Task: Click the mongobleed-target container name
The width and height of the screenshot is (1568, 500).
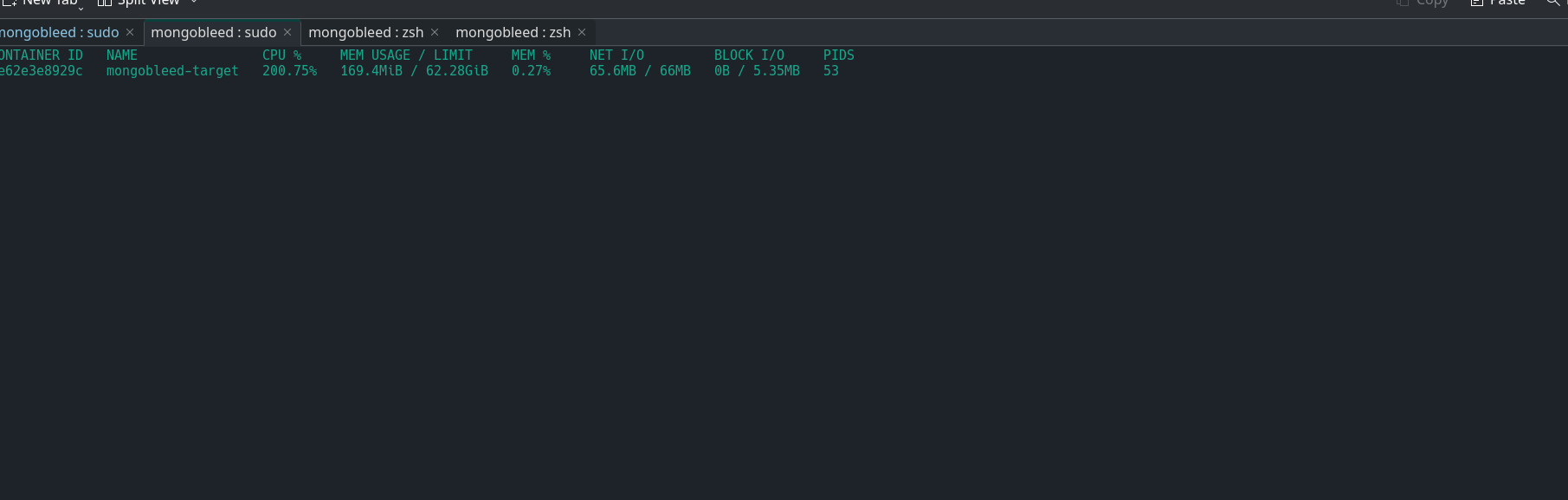Action: (x=172, y=71)
